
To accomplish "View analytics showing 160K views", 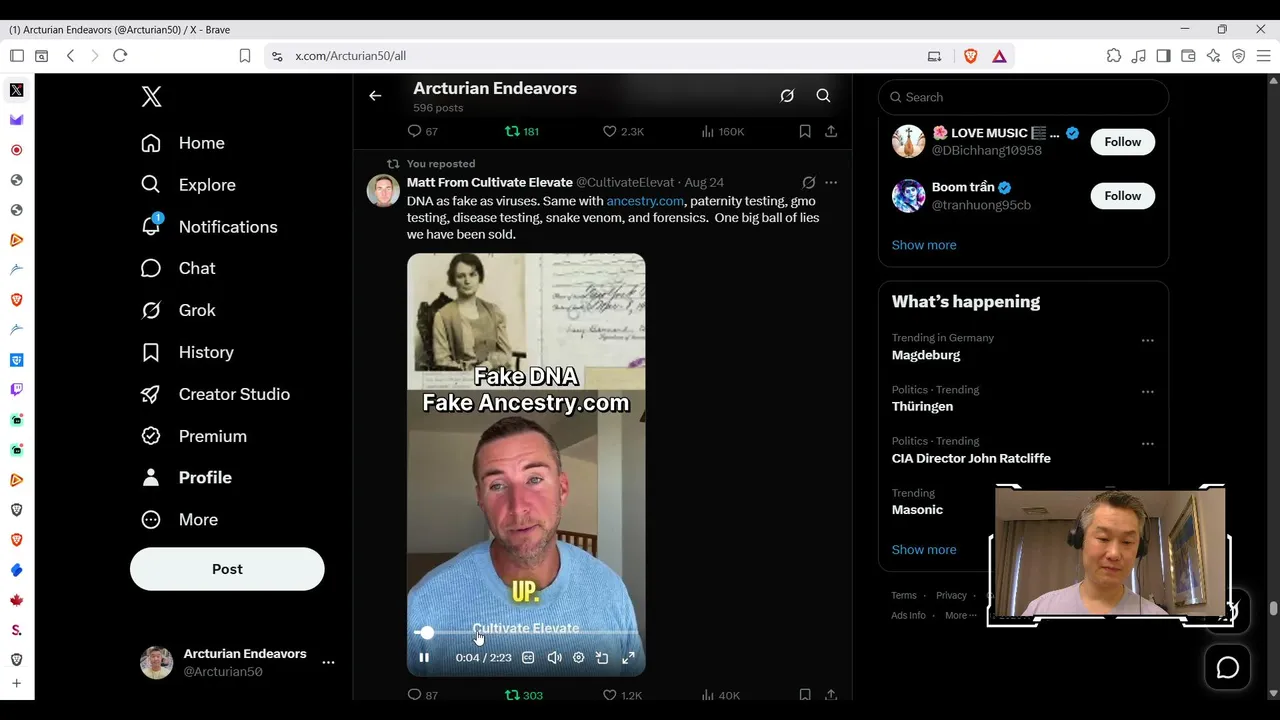I will (x=722, y=131).
